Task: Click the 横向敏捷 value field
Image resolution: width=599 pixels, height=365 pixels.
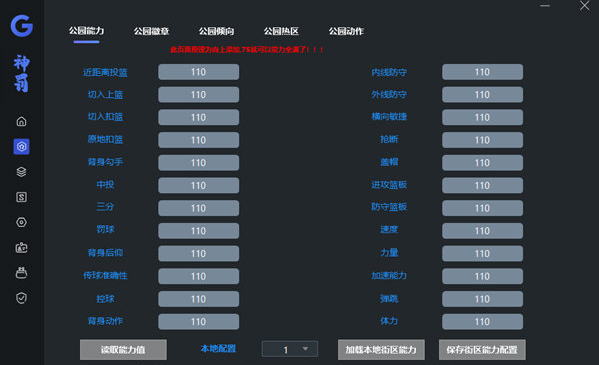Action: coord(482,117)
